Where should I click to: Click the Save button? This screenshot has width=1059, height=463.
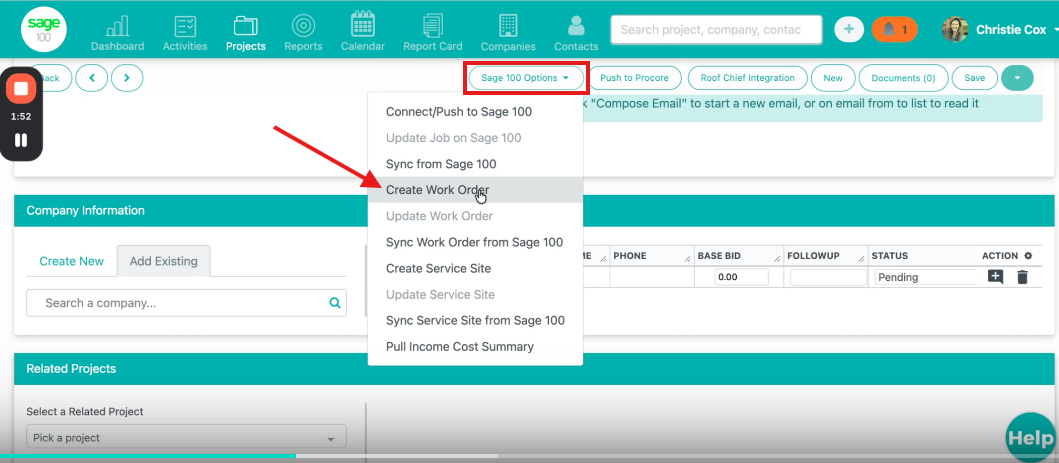(x=975, y=78)
